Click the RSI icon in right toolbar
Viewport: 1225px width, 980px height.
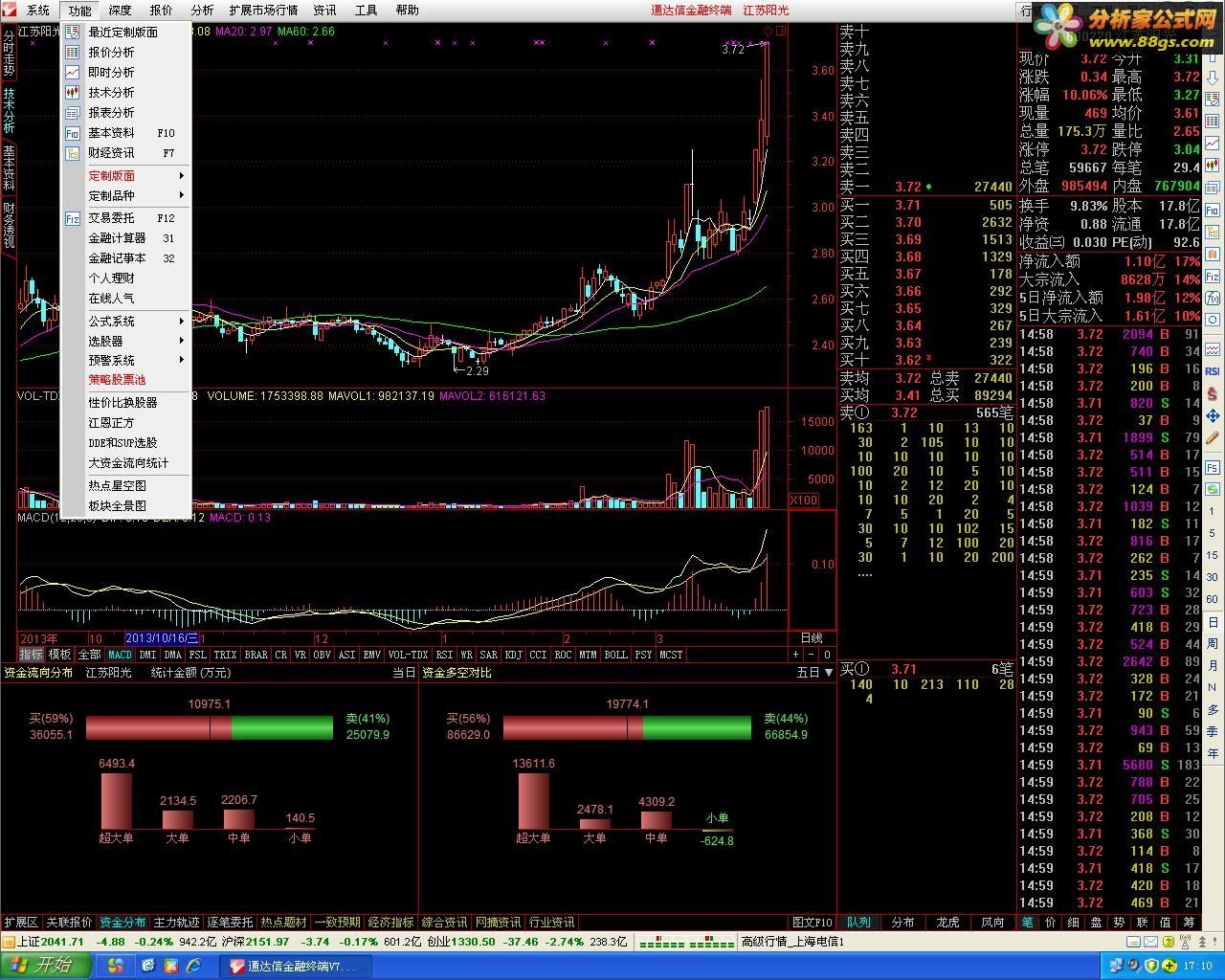coord(1213,370)
